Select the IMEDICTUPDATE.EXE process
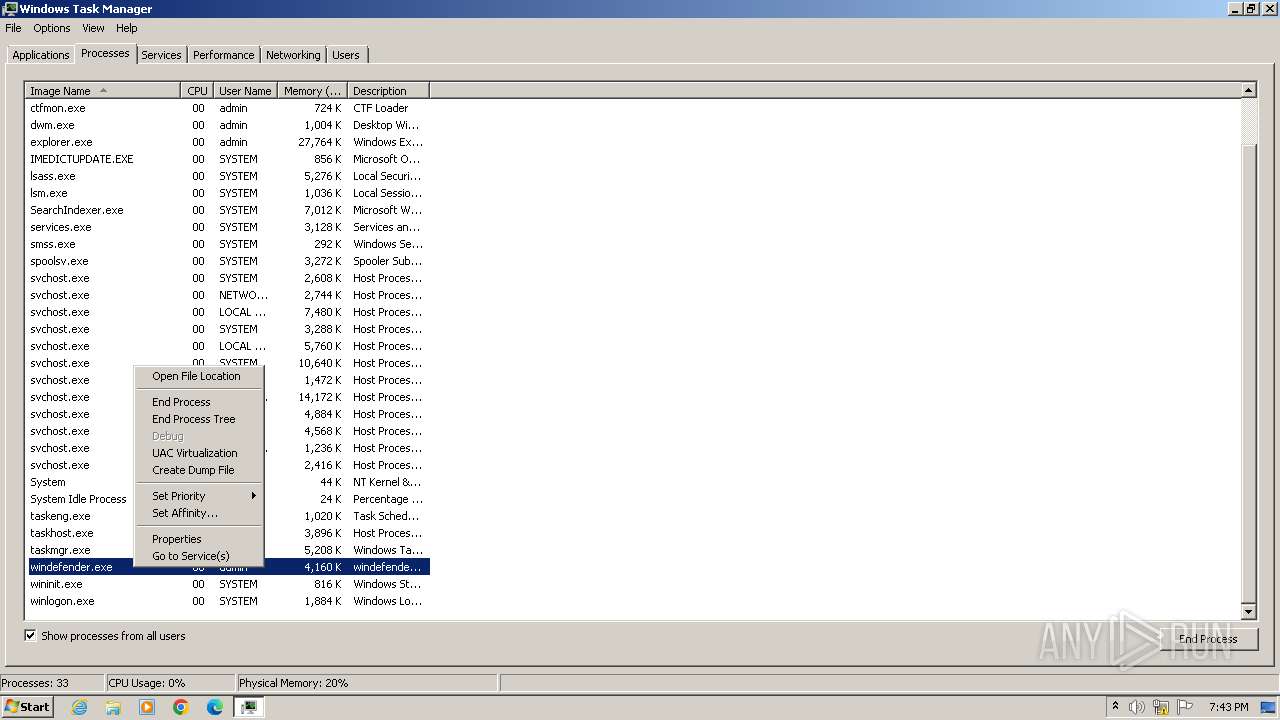Viewport: 1280px width, 720px height. tap(227, 159)
